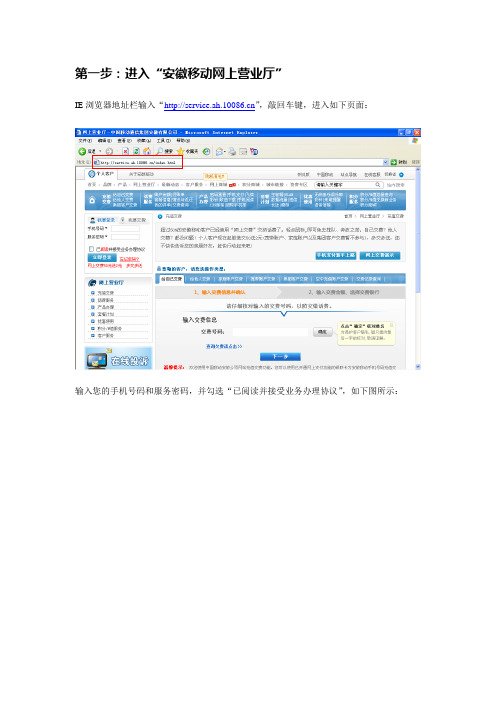The height and width of the screenshot is (702, 496).
Task: Open the History clock icon
Action: pyautogui.click(x=206, y=152)
